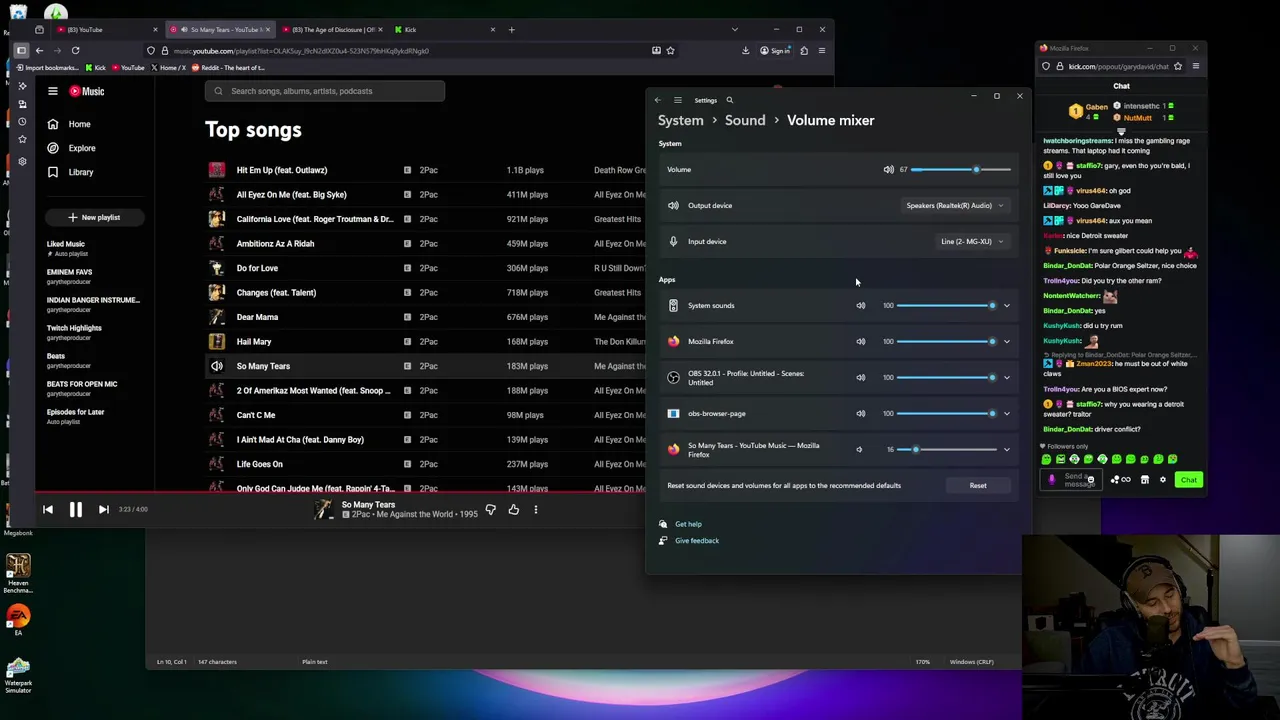Click Chat send button in Kick window
This screenshot has width=1280, height=720.
tap(1189, 480)
